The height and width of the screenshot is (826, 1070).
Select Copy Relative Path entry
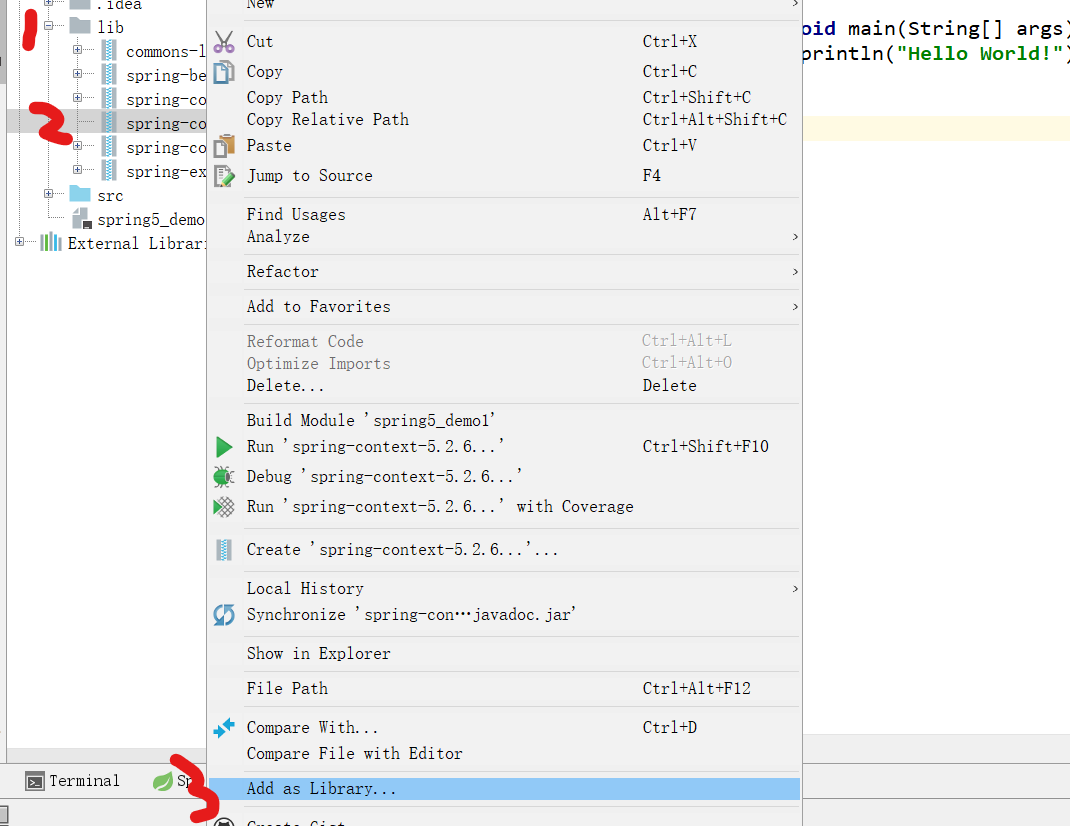tap(504, 119)
